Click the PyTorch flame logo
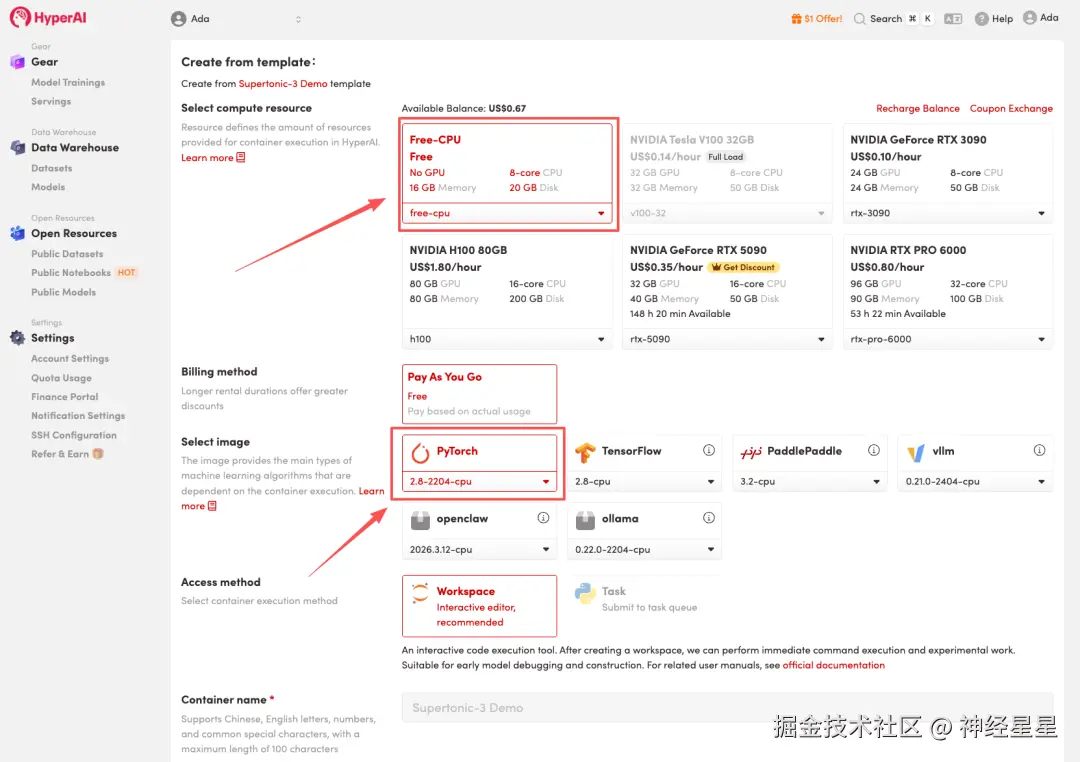1080x762 pixels. pyautogui.click(x=420, y=453)
